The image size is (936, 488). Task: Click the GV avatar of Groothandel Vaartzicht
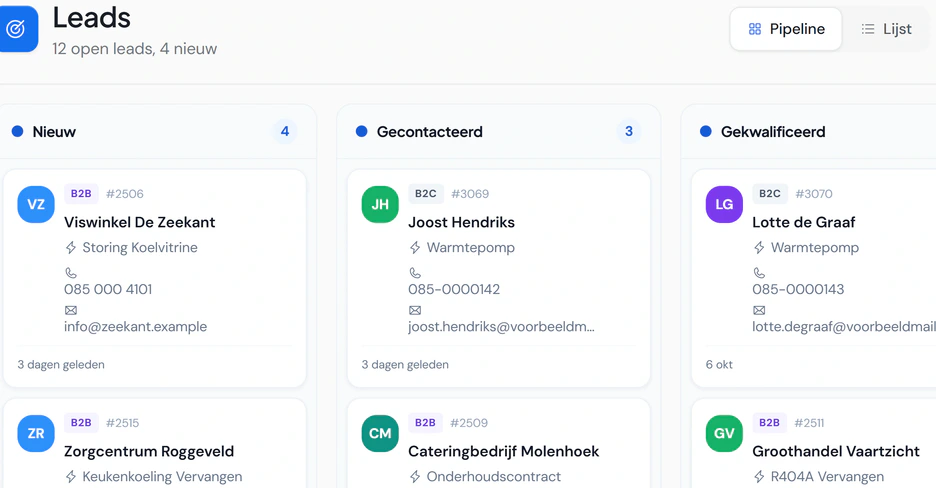[x=724, y=433]
